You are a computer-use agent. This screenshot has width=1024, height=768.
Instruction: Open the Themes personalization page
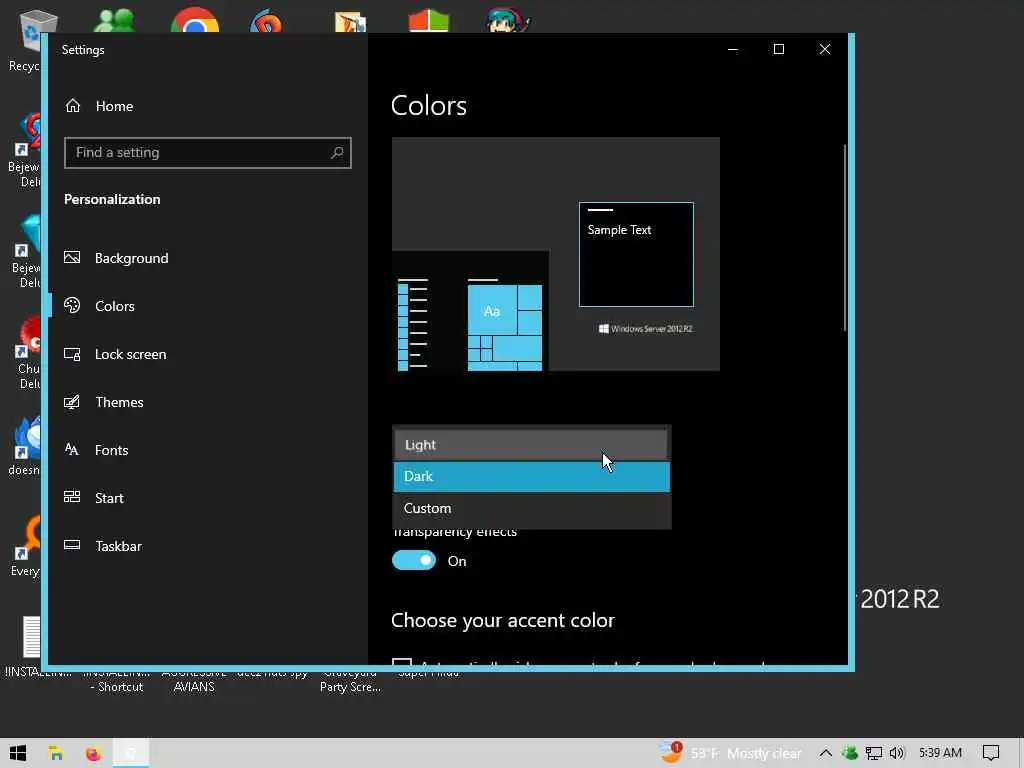(119, 402)
